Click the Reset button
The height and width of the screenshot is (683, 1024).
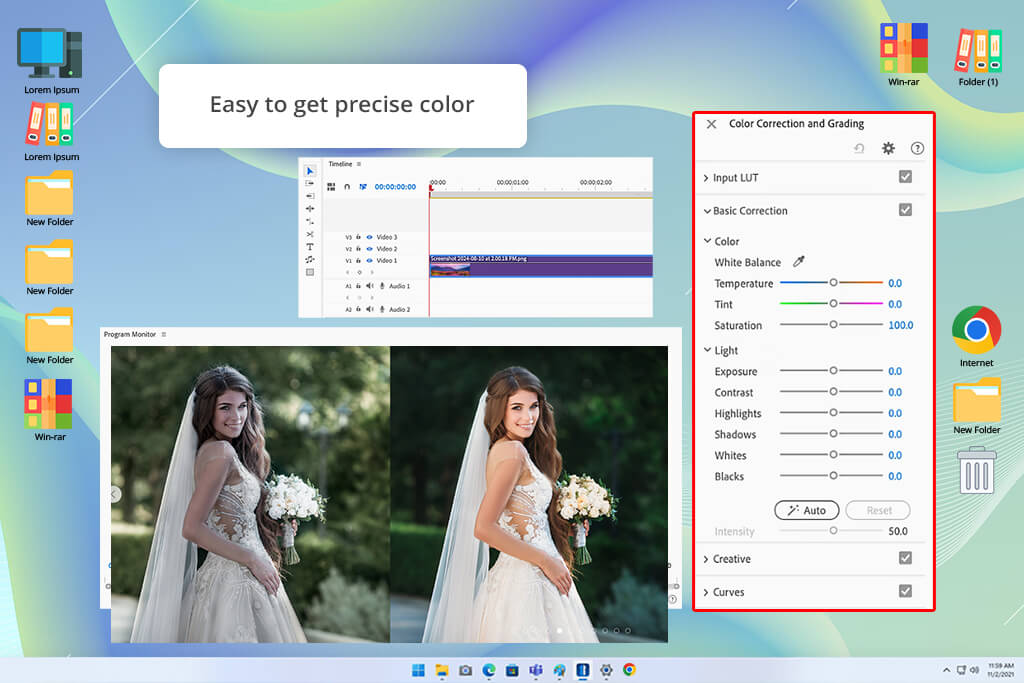878,510
